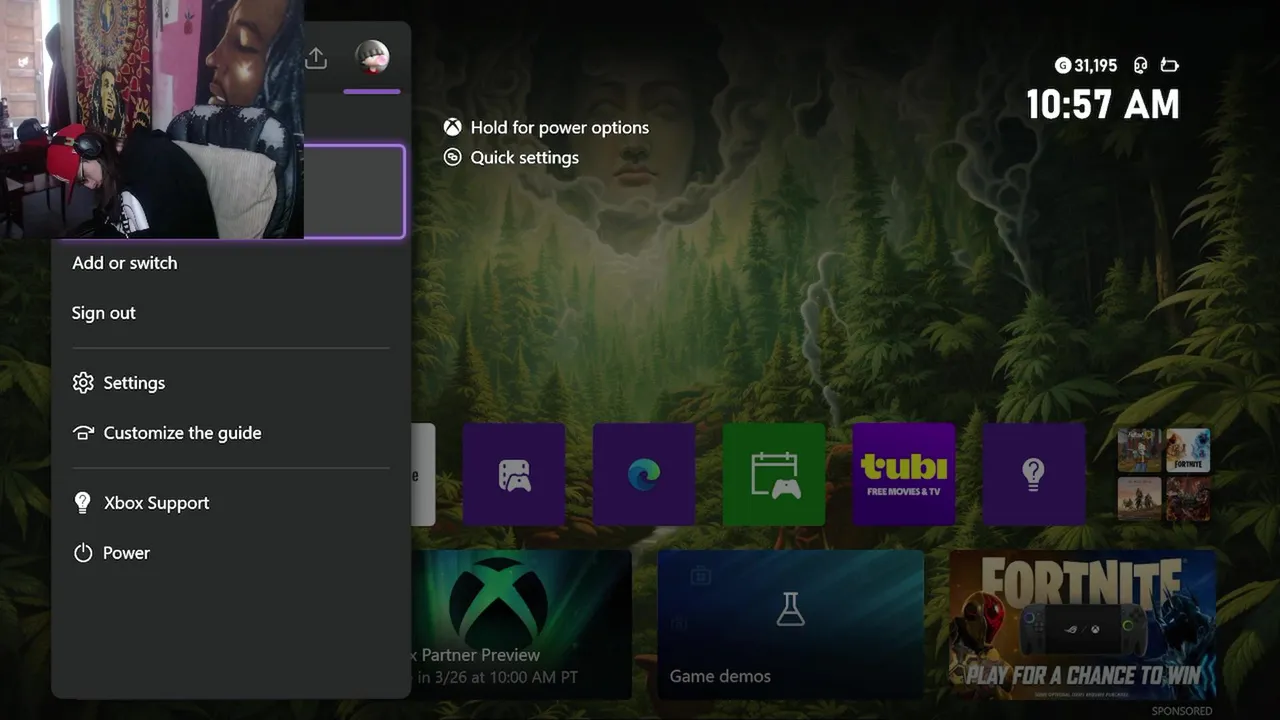This screenshot has width=1280, height=720.
Task: Open Settings from the guide menu
Action: 134,383
